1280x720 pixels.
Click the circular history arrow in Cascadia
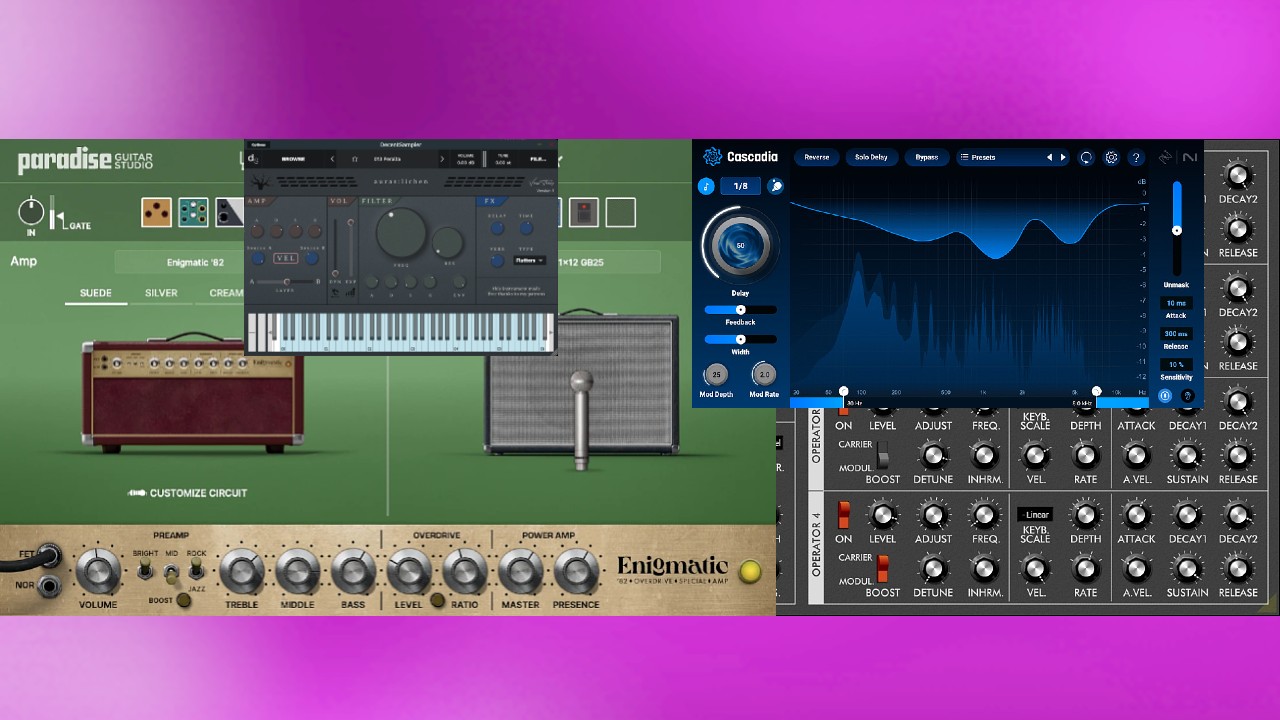(x=1085, y=157)
